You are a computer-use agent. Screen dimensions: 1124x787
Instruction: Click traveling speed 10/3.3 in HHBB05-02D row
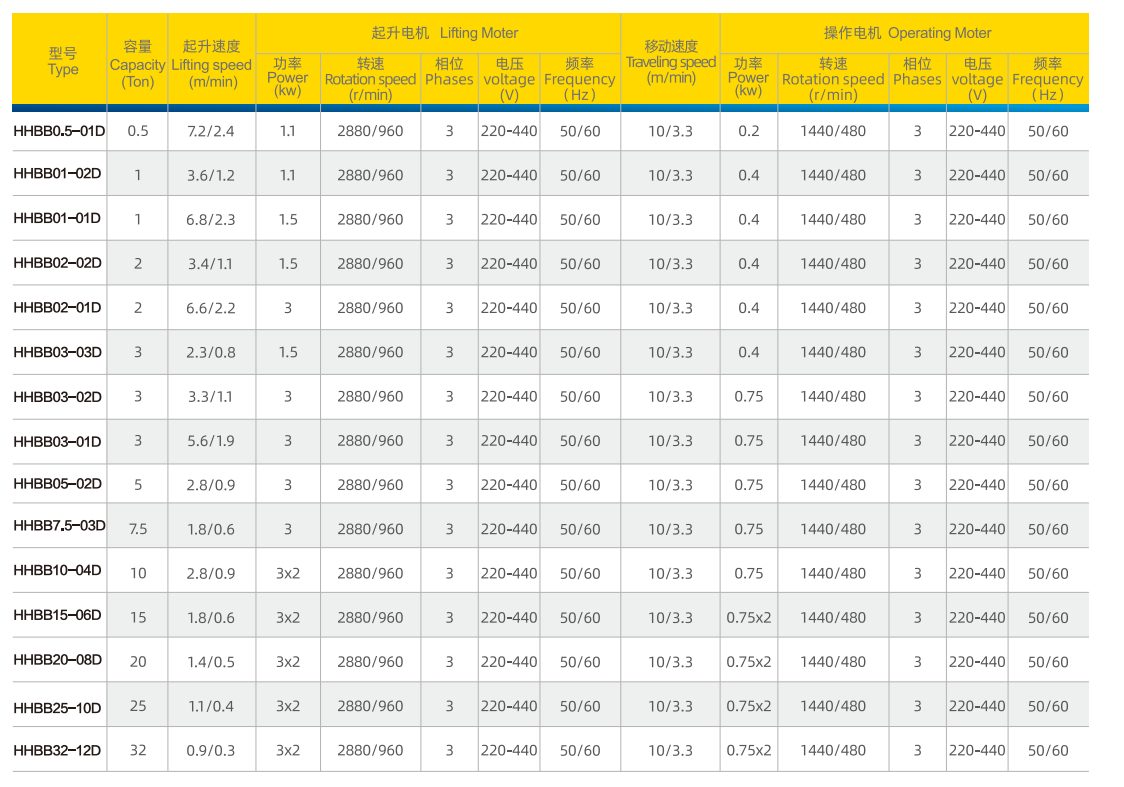tap(670, 485)
